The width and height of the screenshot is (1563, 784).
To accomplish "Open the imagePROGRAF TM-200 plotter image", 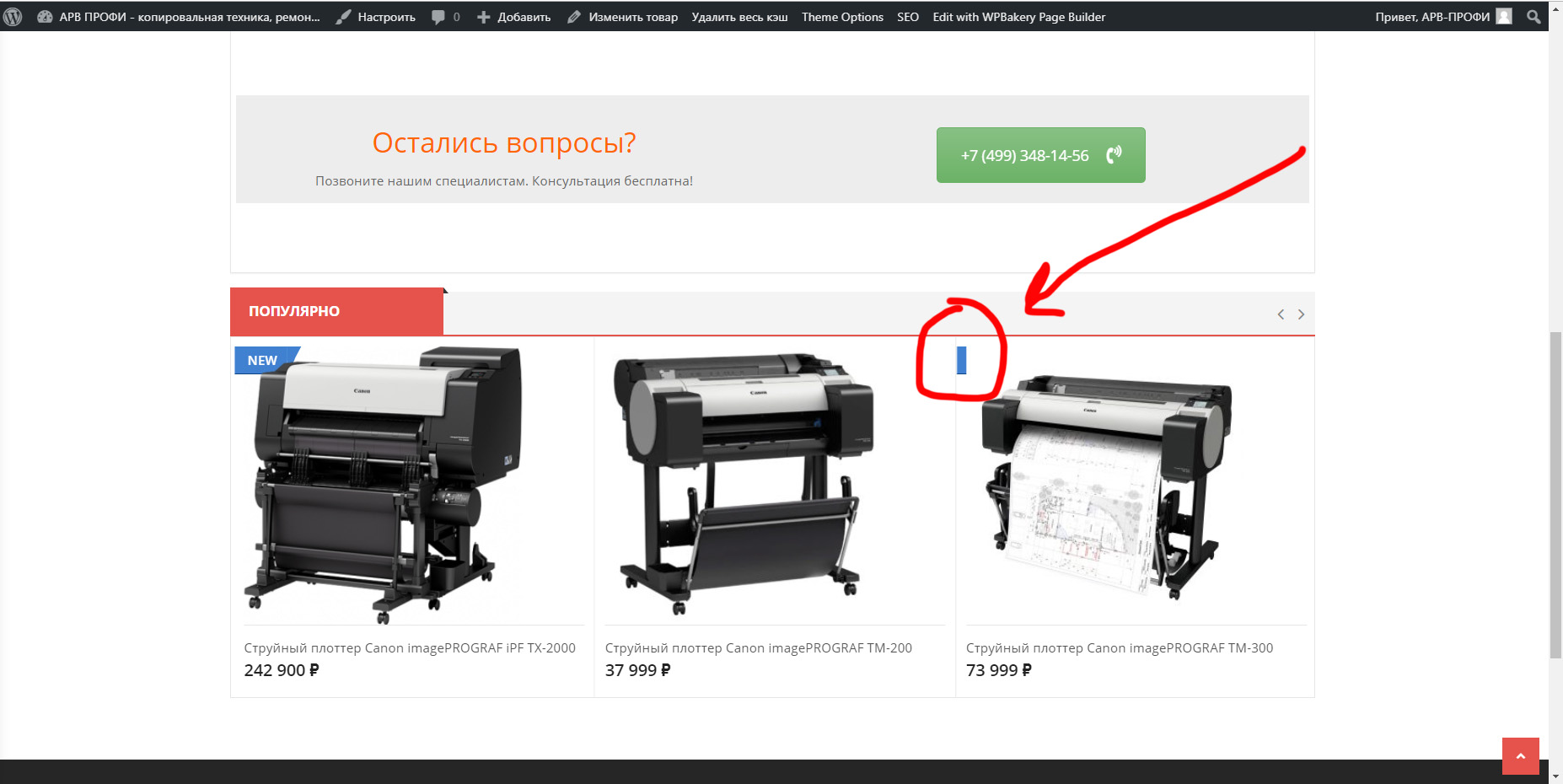I will (745, 484).
